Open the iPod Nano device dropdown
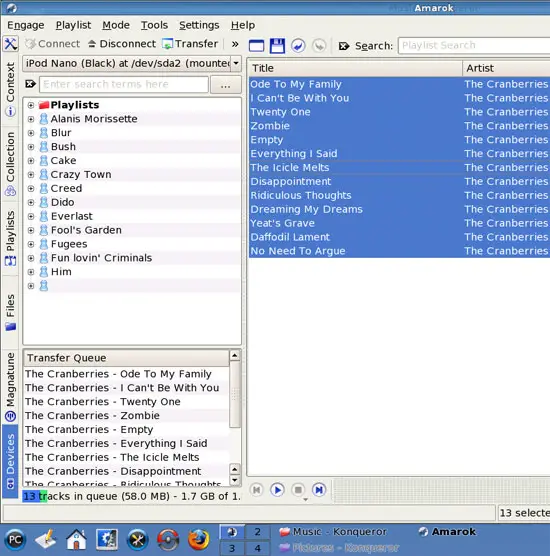550x556 pixels. point(132,63)
